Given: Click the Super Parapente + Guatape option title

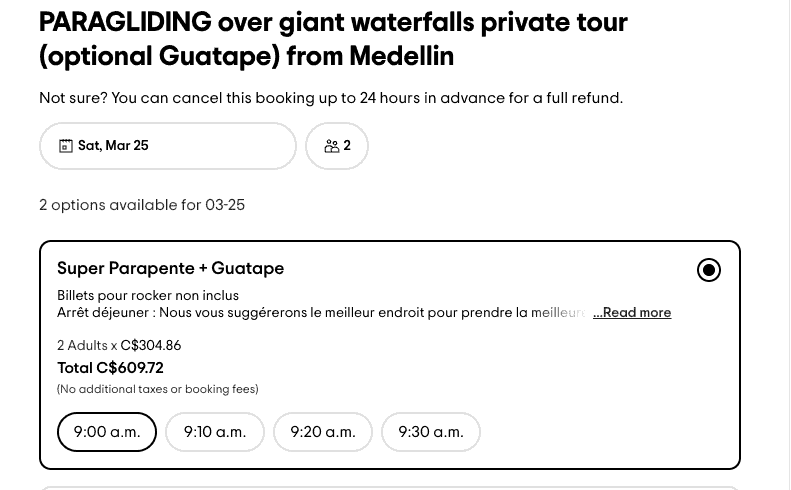Looking at the screenshot, I should click(171, 268).
